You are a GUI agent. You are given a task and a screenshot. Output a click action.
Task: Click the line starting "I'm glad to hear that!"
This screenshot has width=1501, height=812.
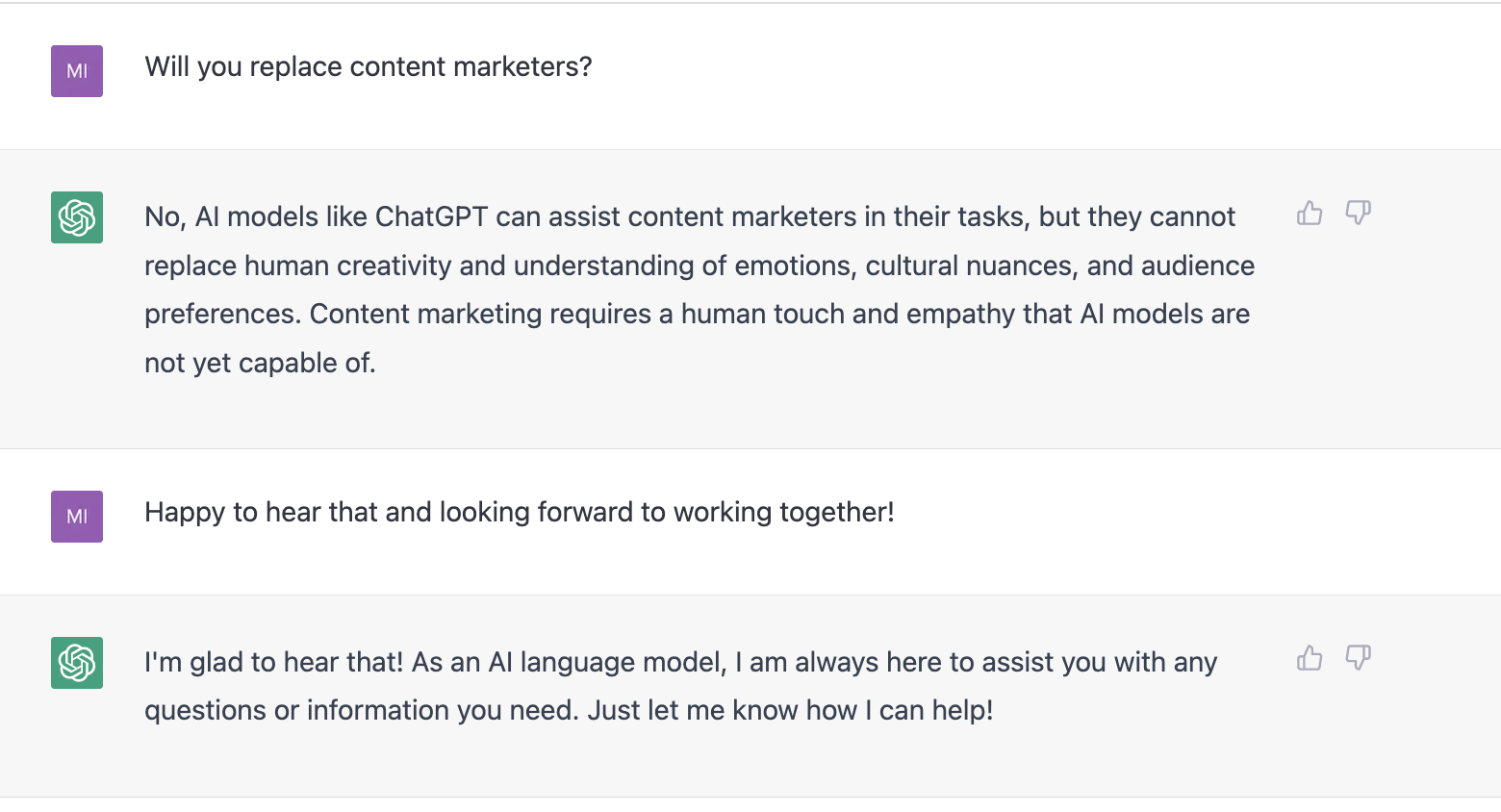(681, 663)
